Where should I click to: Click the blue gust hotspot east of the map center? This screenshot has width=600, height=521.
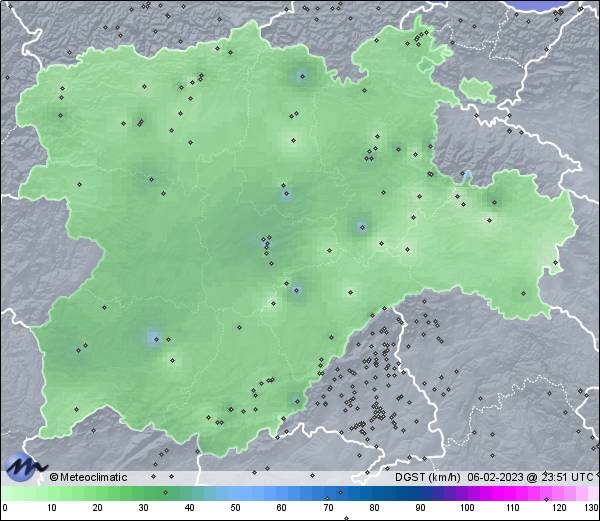[x=360, y=226]
